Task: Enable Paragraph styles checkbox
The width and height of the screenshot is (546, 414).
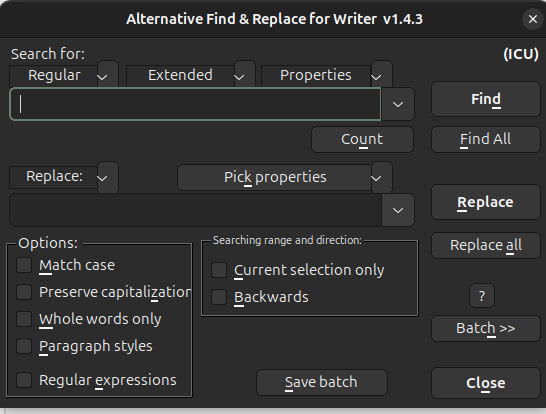Action: pyautogui.click(x=24, y=346)
